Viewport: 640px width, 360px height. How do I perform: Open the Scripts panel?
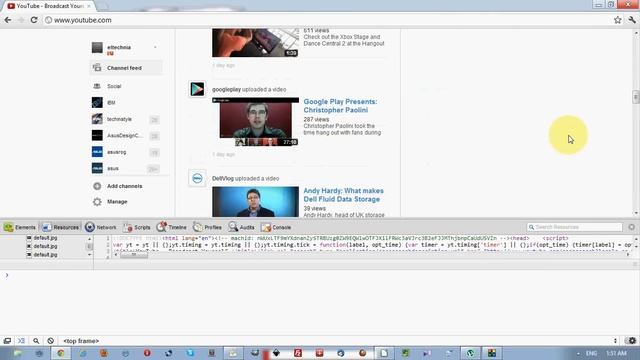click(137, 227)
